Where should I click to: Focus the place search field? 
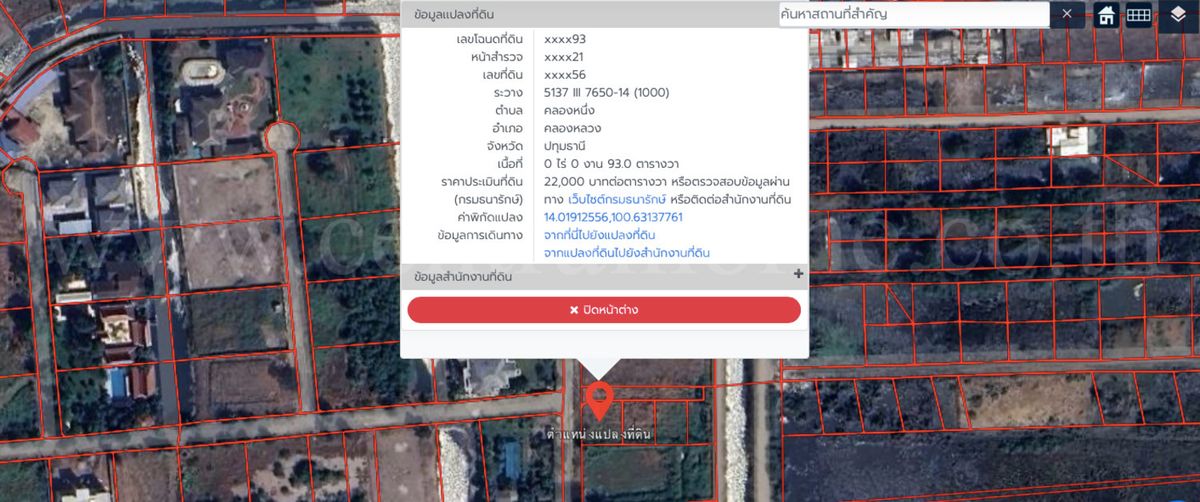tap(914, 14)
